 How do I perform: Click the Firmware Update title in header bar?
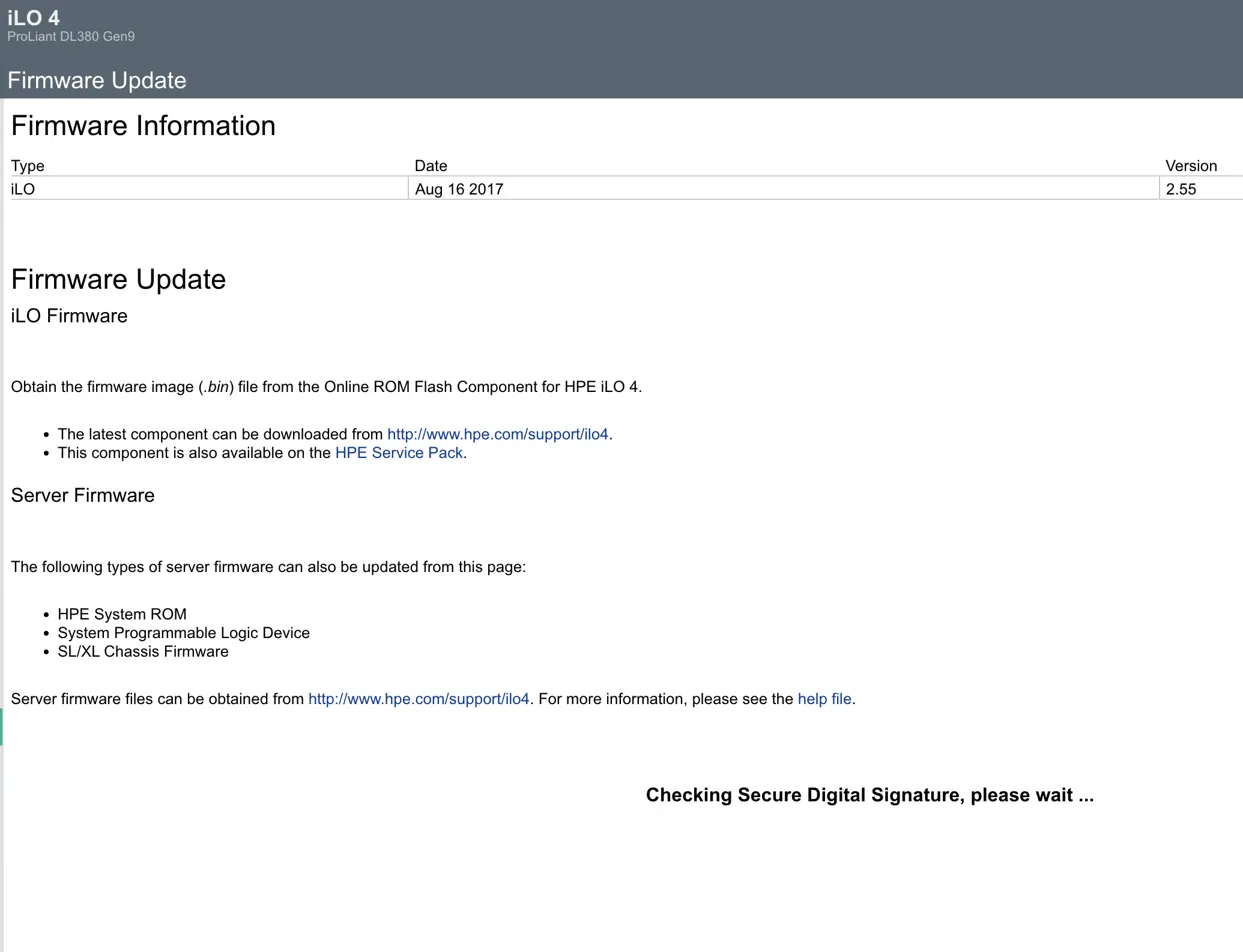pos(97,80)
